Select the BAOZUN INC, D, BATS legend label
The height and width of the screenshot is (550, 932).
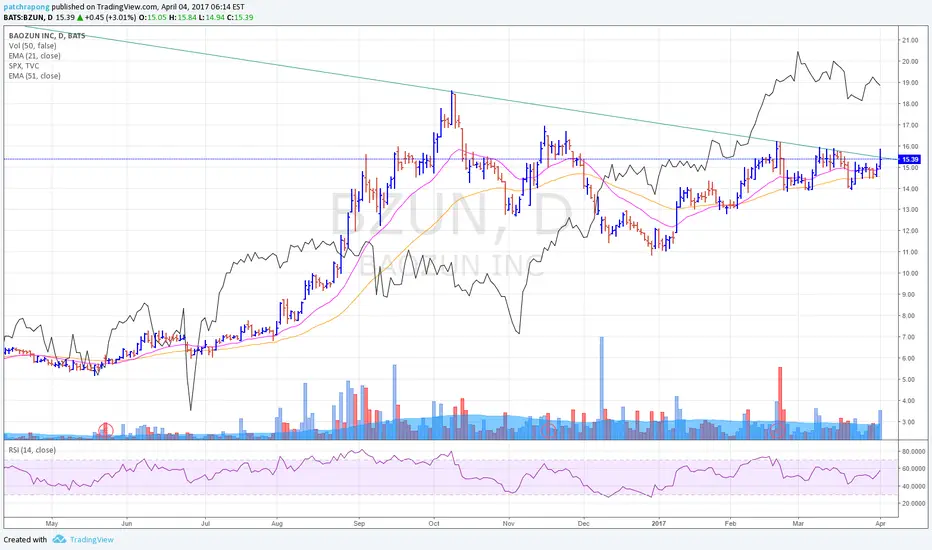(x=47, y=36)
